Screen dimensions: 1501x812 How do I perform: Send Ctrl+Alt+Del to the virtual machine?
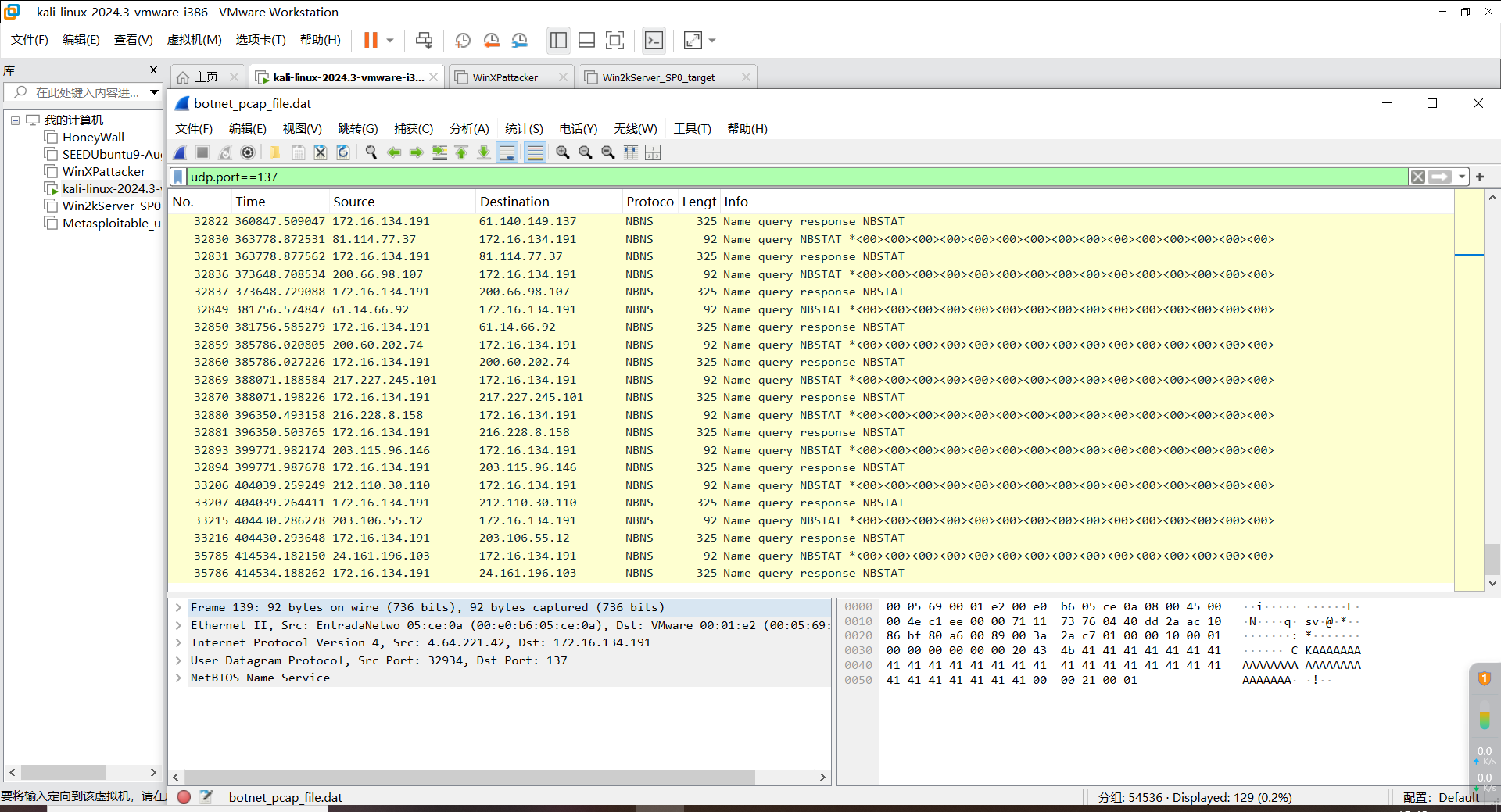(x=424, y=40)
